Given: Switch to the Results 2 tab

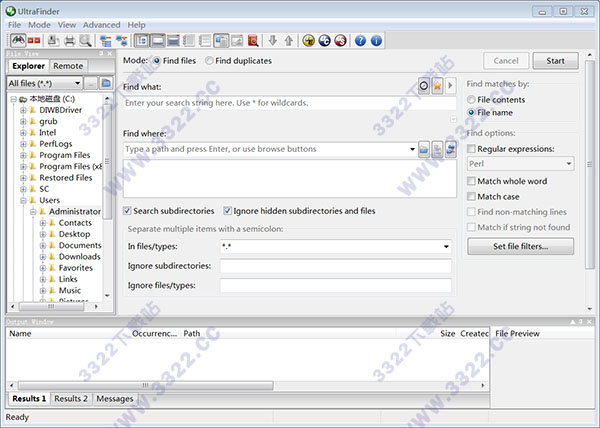Looking at the screenshot, I should tap(70, 399).
